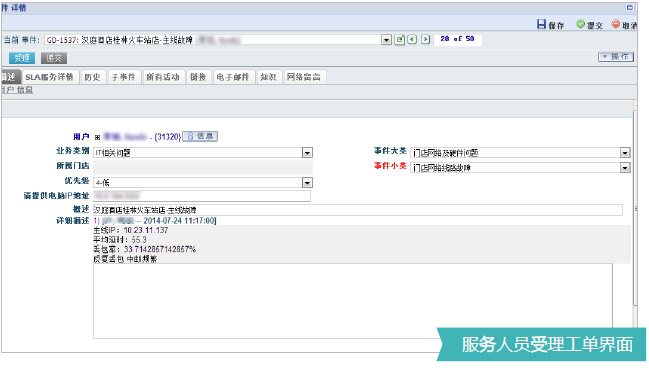Click the 平均延时: 55.3 line
The height and width of the screenshot is (371, 649).
[x=120, y=240]
